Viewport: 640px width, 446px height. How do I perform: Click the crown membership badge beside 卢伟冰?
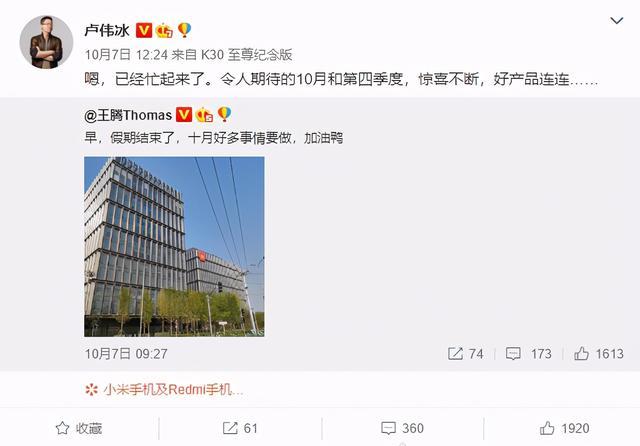[x=164, y=31]
